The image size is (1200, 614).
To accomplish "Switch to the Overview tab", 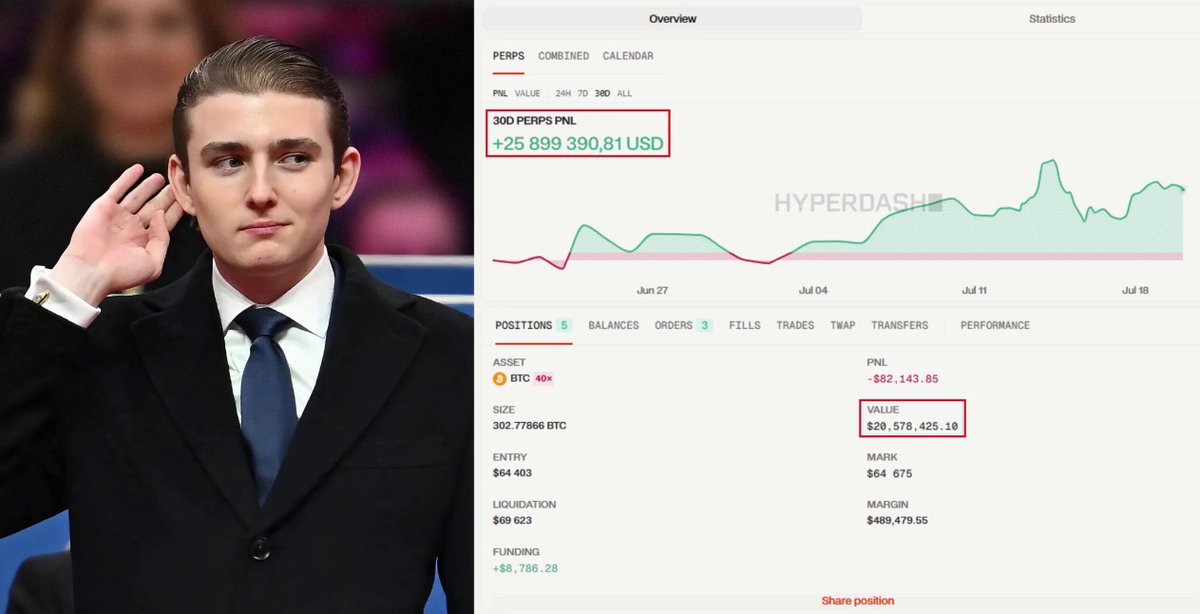I will pos(672,19).
